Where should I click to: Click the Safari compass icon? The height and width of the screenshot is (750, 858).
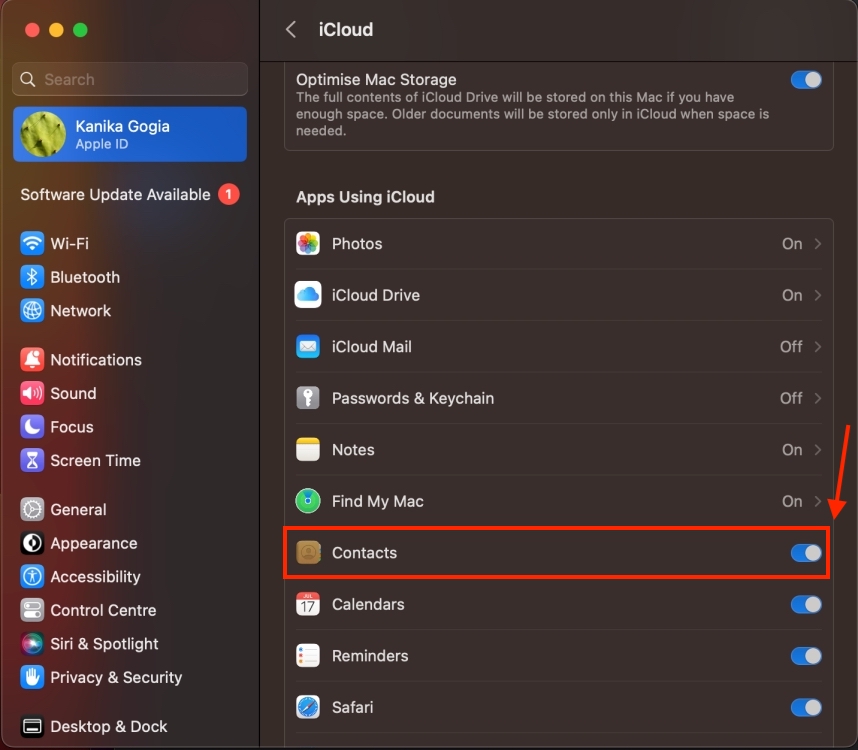pos(308,707)
